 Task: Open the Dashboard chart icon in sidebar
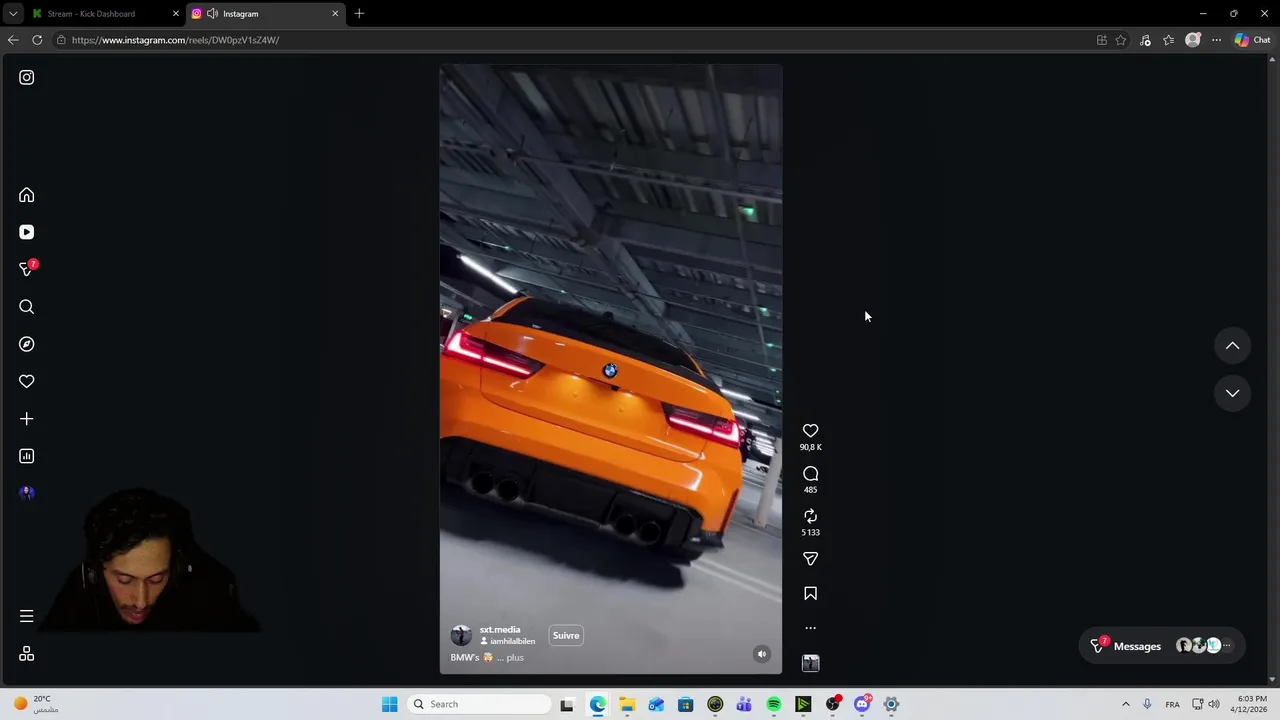27,456
